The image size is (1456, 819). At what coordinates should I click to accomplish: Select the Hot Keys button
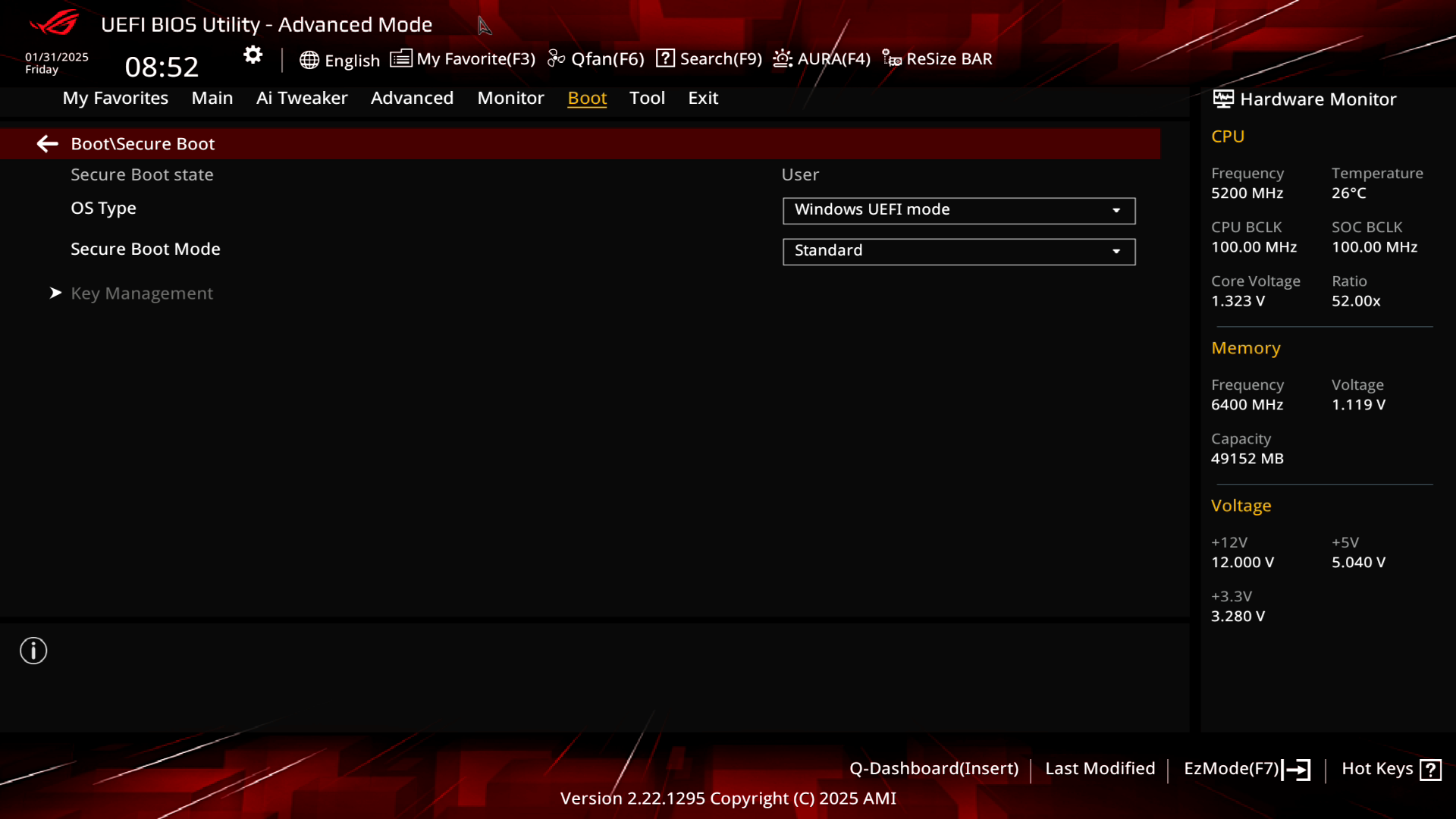[x=1391, y=768]
